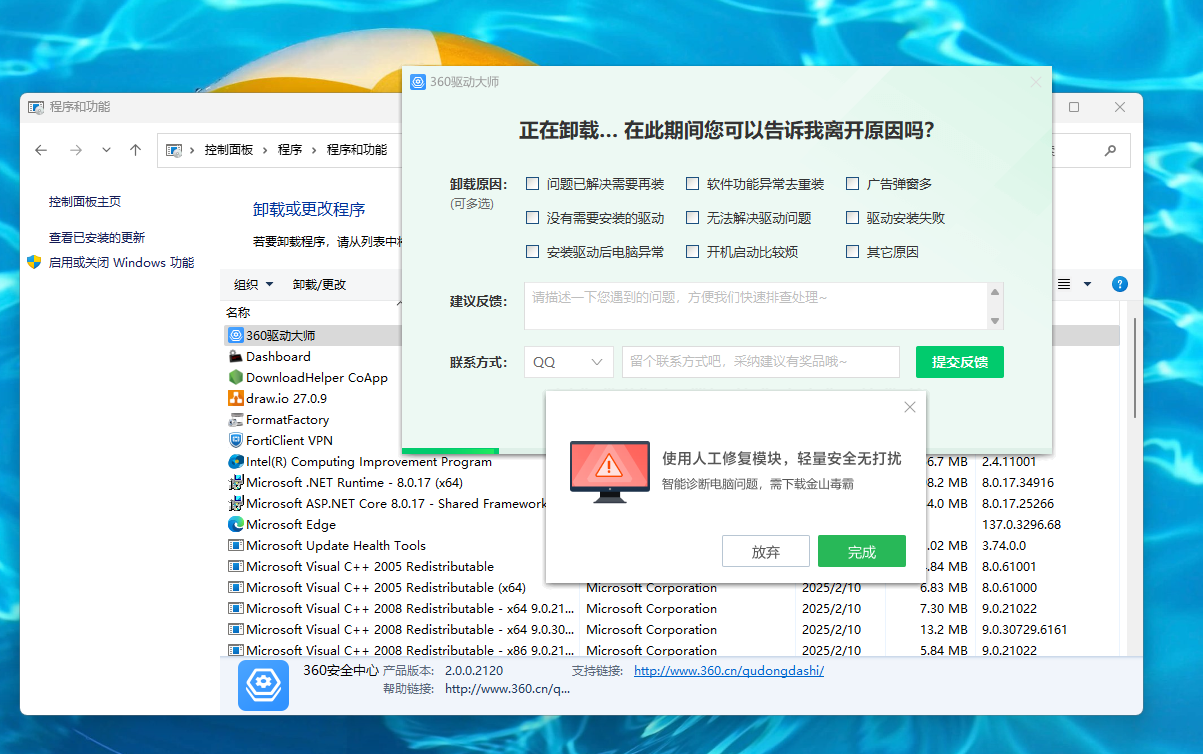Screen dimensions: 1203x754
Task: Click the DownloadHelper CoApp icon
Action: click(236, 377)
